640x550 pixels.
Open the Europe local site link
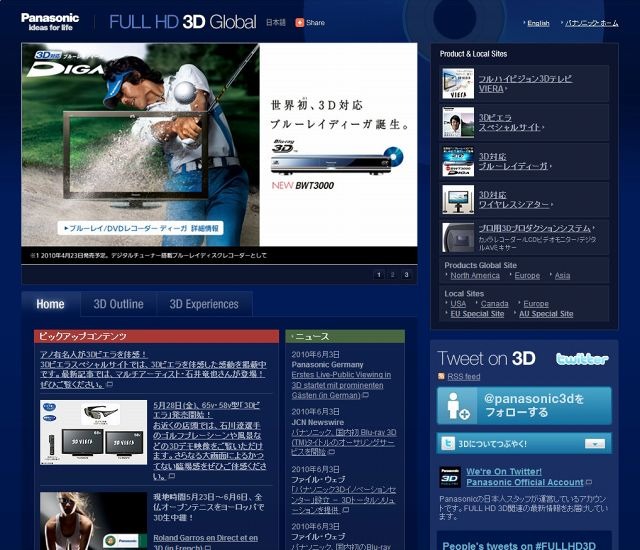click(536, 304)
